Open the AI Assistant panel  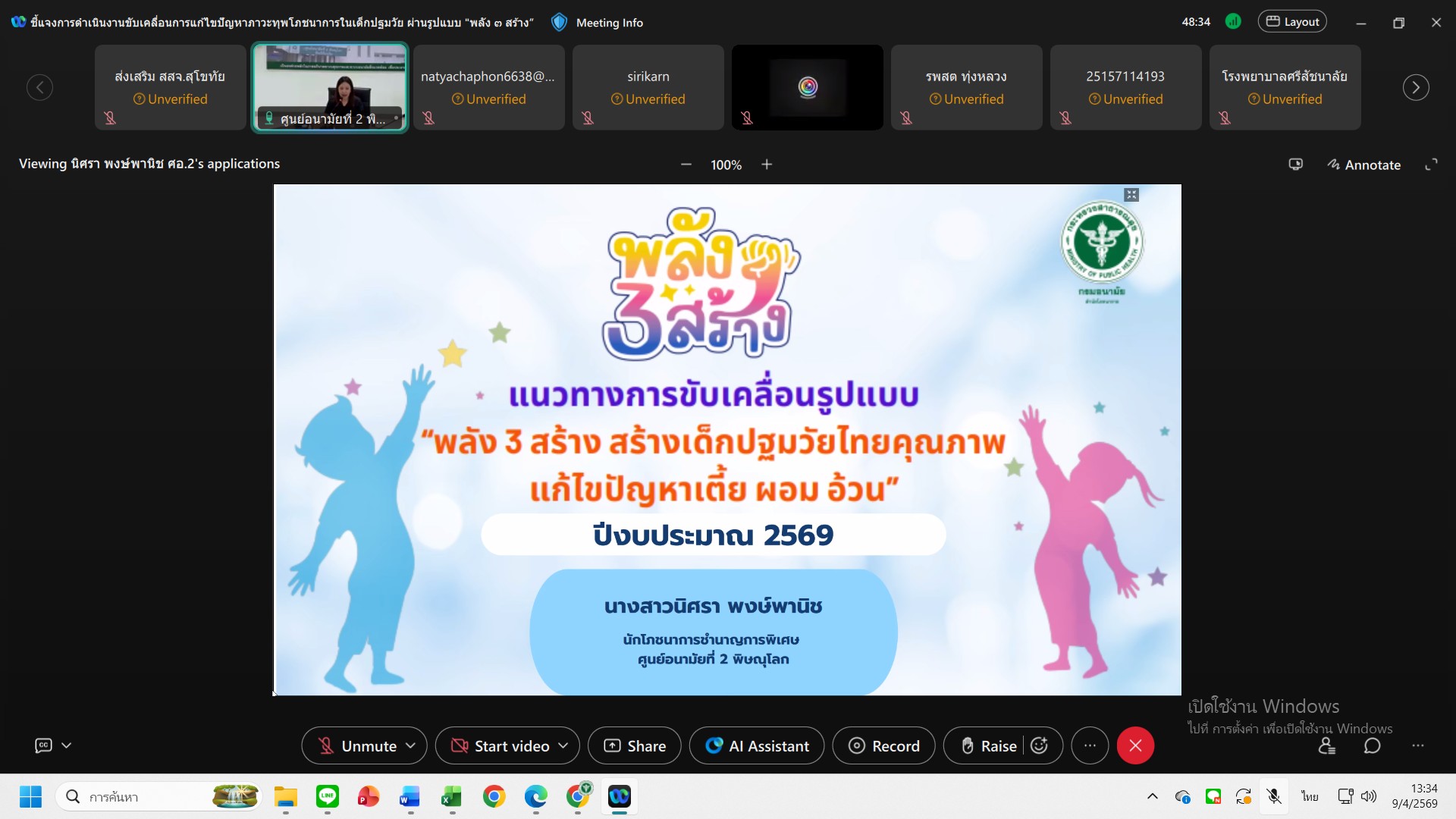(757, 746)
